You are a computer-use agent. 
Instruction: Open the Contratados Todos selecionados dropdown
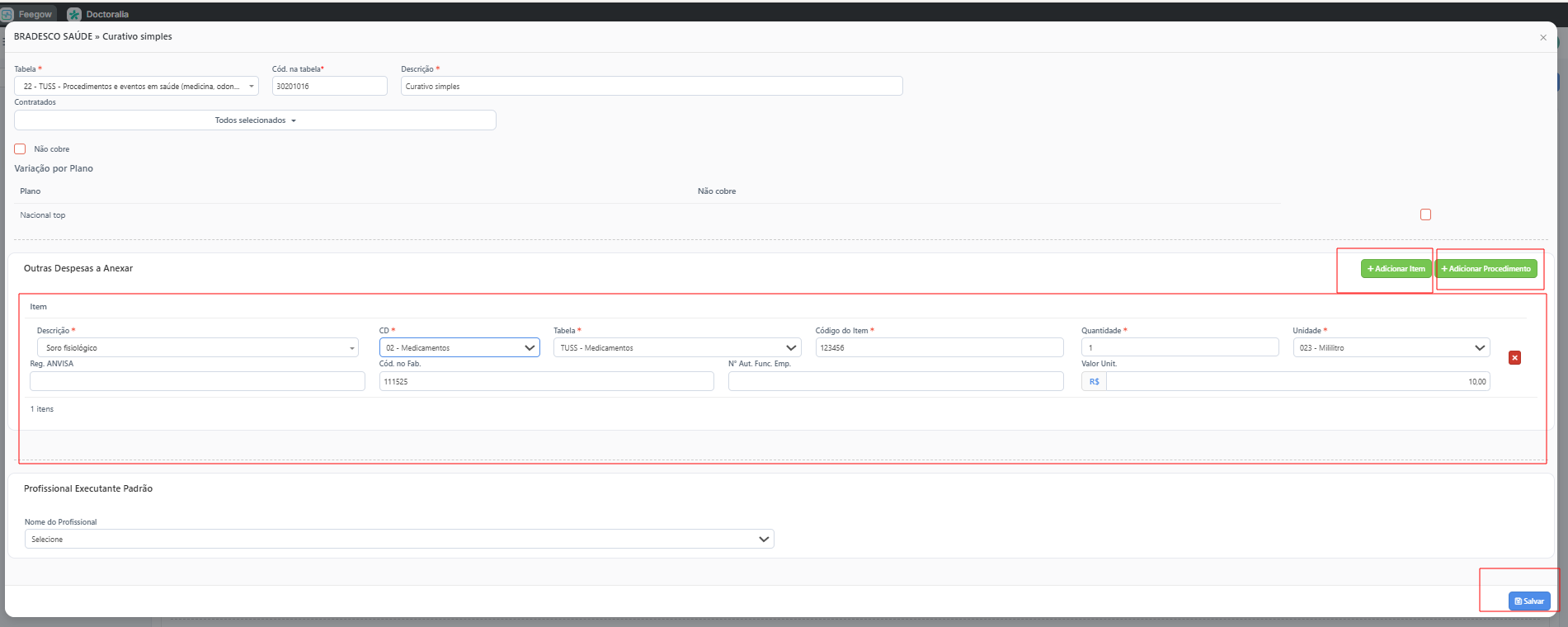click(255, 120)
